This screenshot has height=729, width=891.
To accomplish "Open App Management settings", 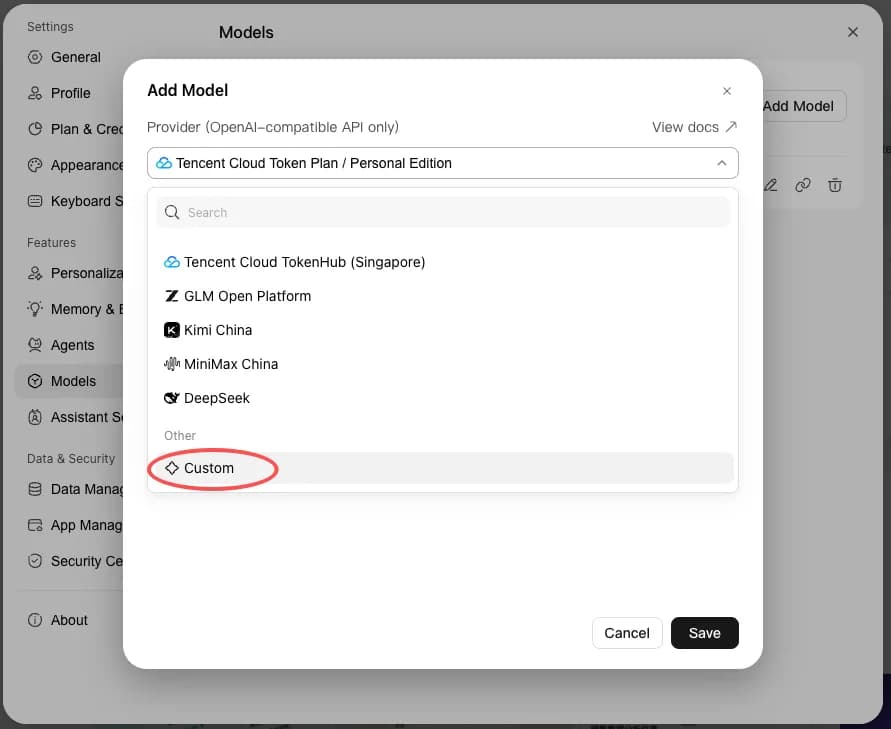I will [68, 525].
